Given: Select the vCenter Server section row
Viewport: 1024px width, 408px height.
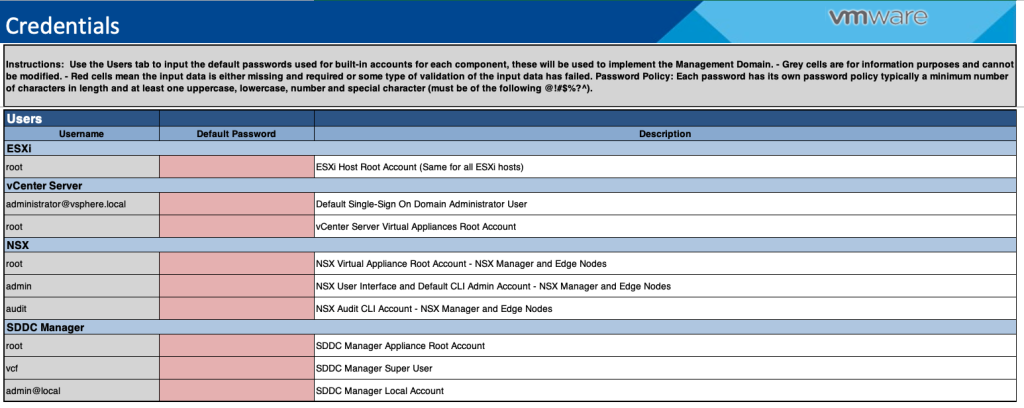Looking at the screenshot, I should click(x=510, y=185).
